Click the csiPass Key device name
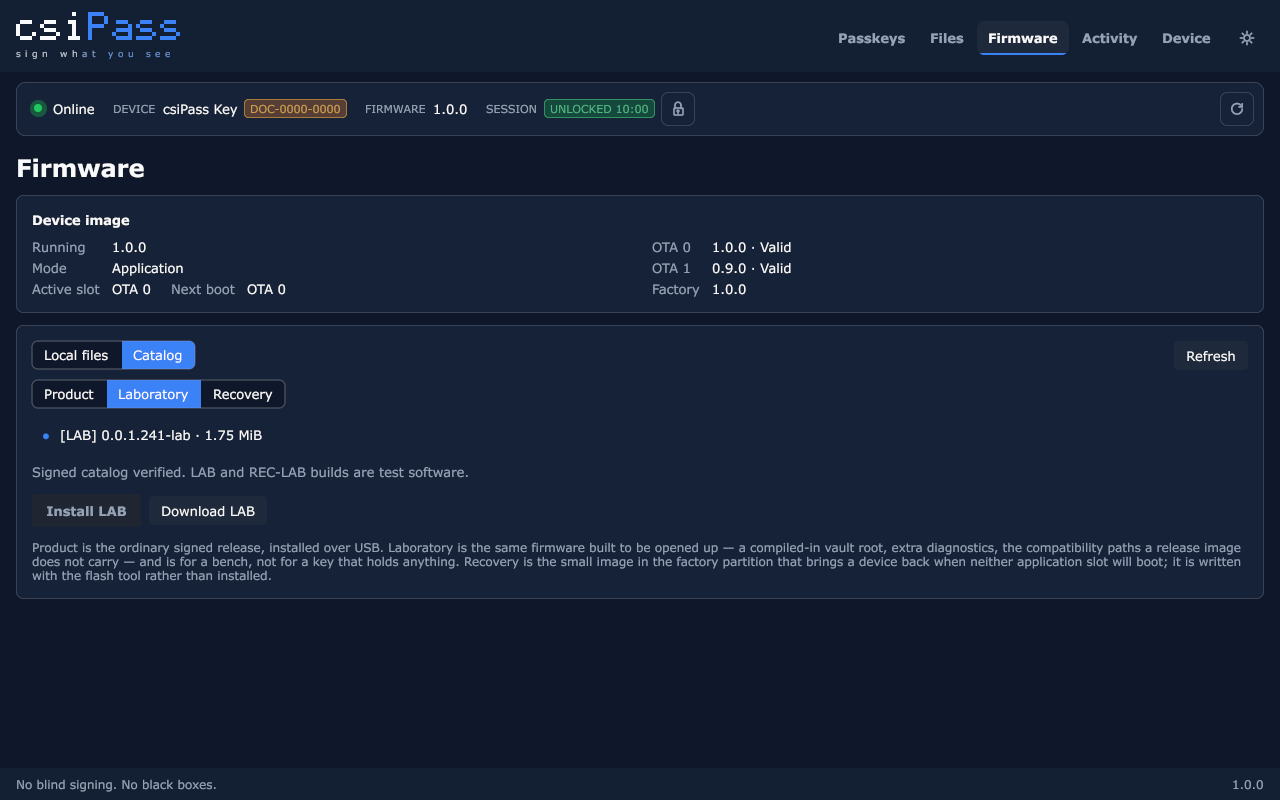 (x=200, y=109)
